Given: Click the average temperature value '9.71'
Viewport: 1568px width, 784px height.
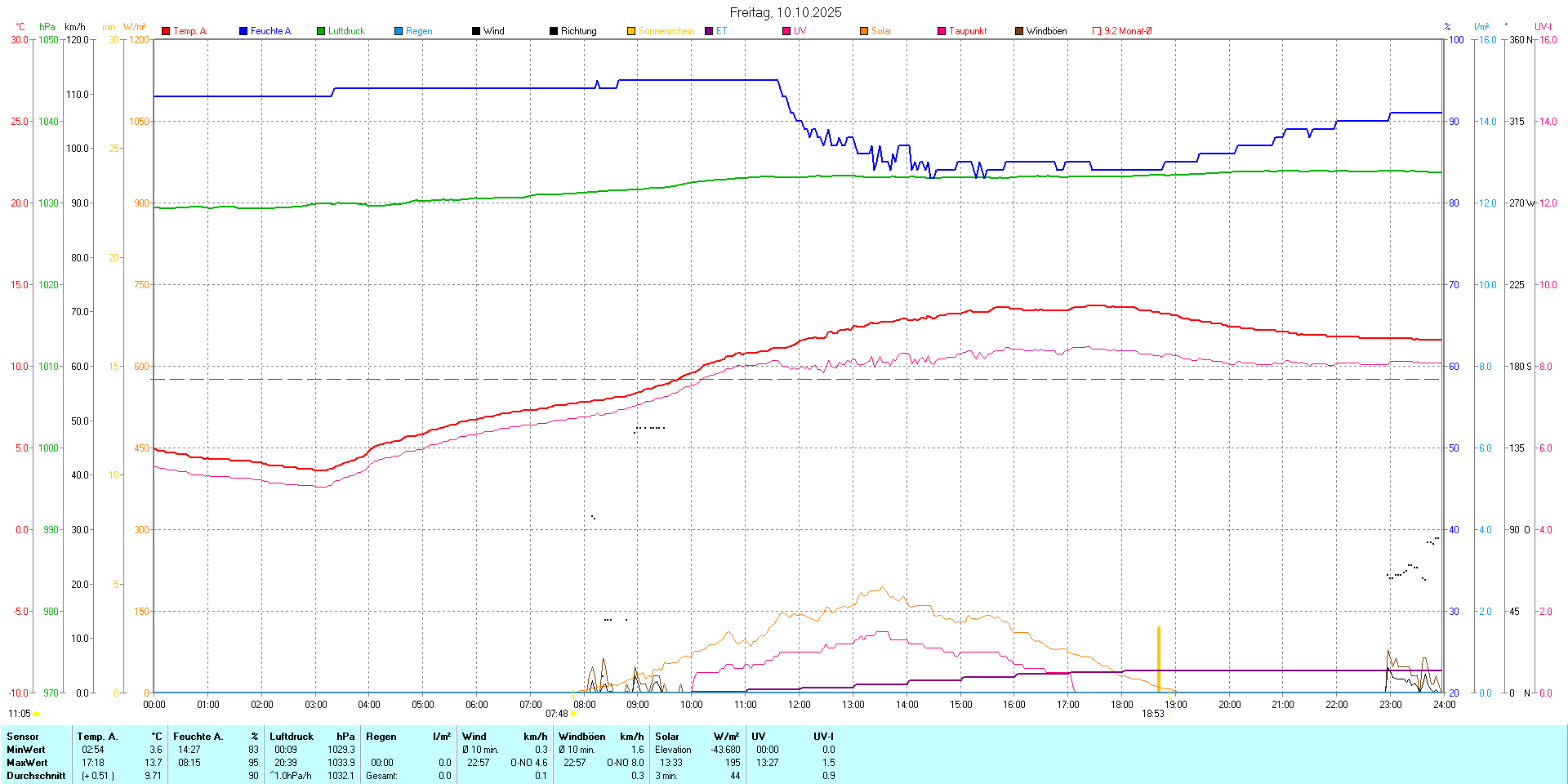Looking at the screenshot, I should [154, 776].
